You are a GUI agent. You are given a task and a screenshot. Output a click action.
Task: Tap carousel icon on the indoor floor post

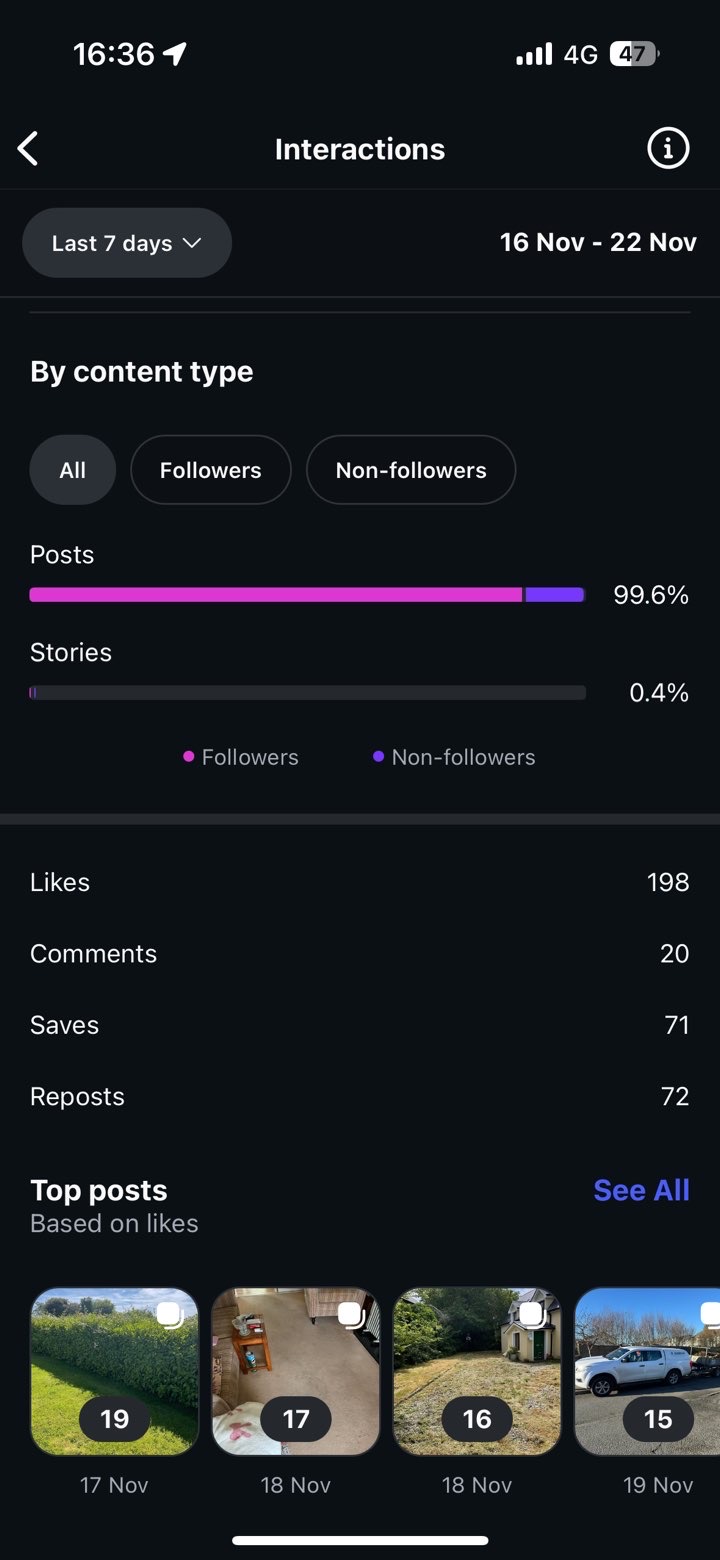click(350, 1313)
